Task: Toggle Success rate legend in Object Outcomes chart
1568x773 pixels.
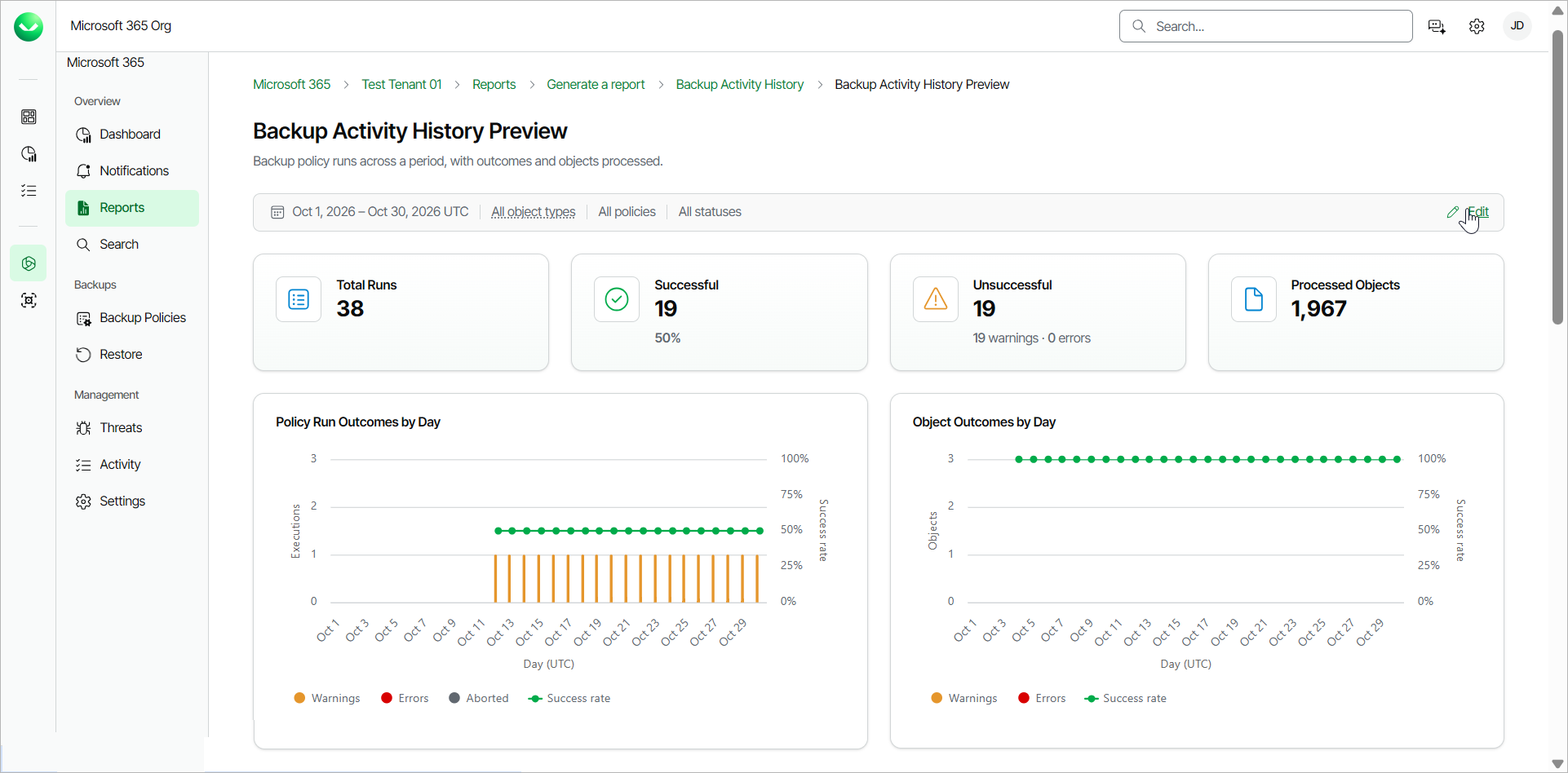Action: [1126, 699]
